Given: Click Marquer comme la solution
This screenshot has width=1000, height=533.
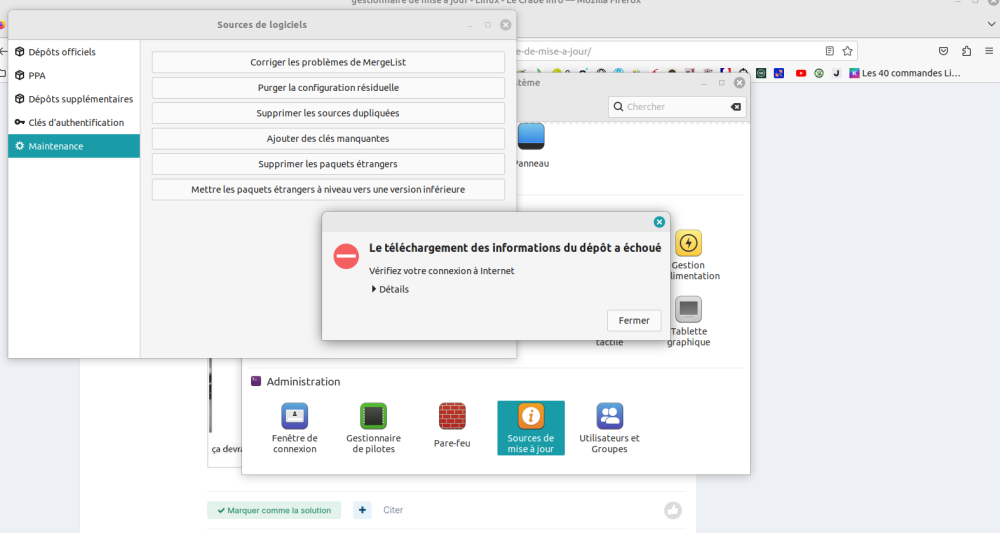Looking at the screenshot, I should point(274,510).
